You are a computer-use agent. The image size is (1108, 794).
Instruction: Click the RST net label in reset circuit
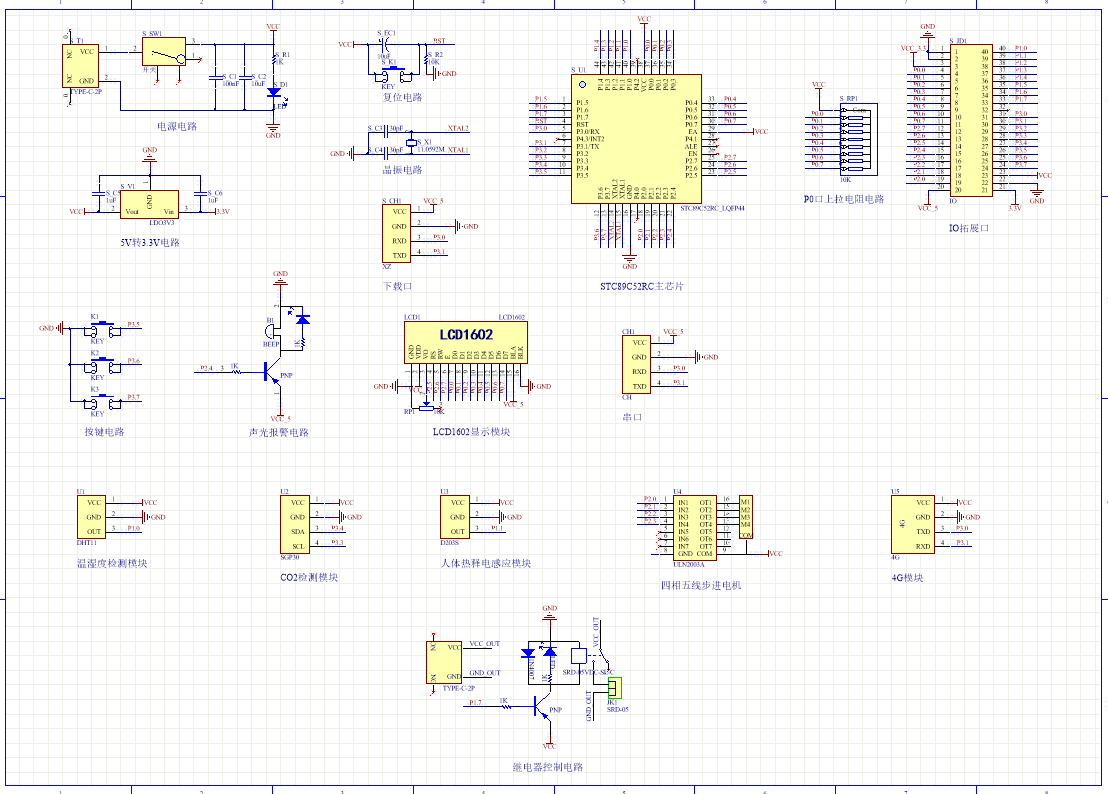[x=439, y=41]
